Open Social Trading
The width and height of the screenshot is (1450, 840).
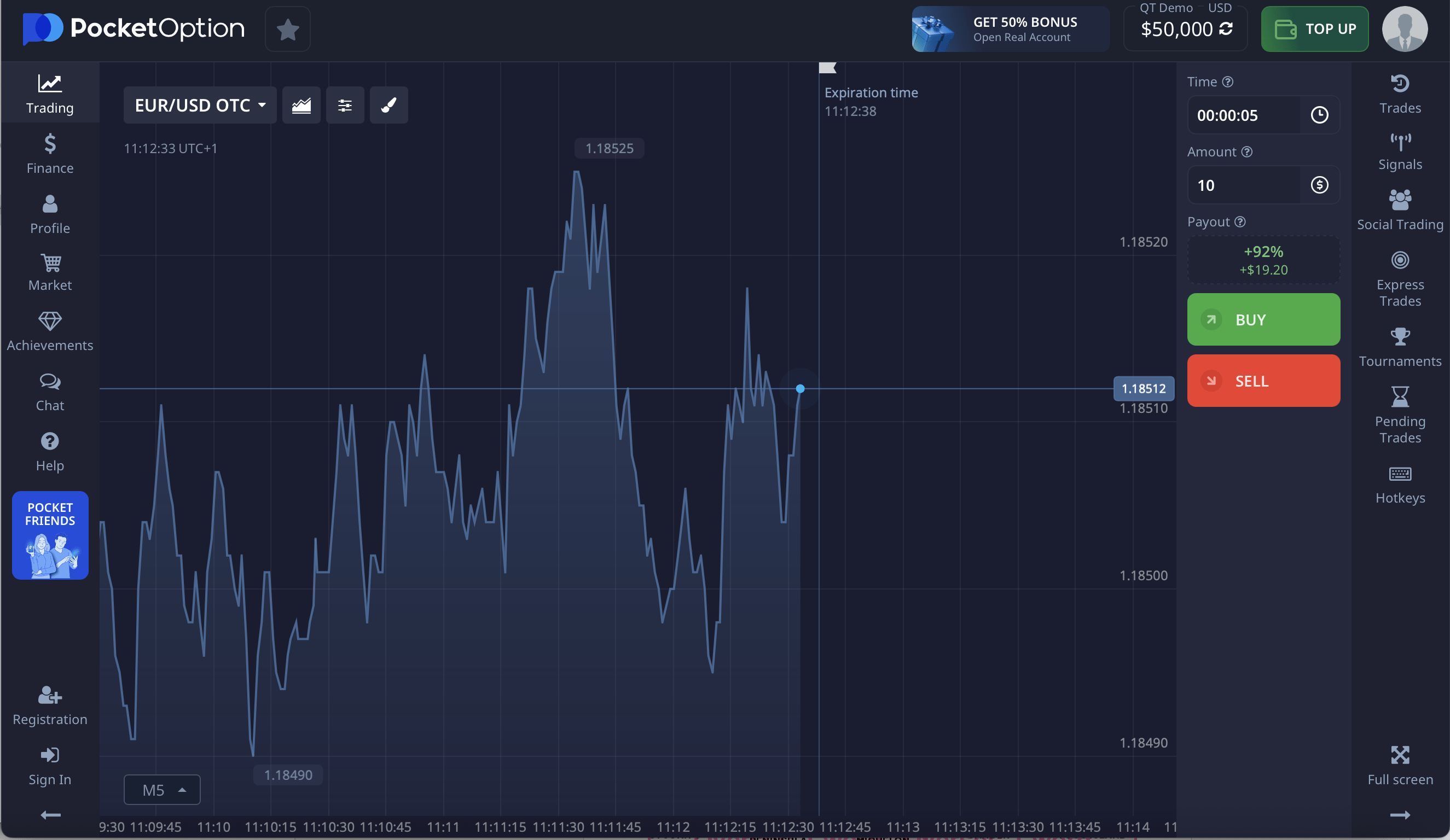pyautogui.click(x=1400, y=210)
